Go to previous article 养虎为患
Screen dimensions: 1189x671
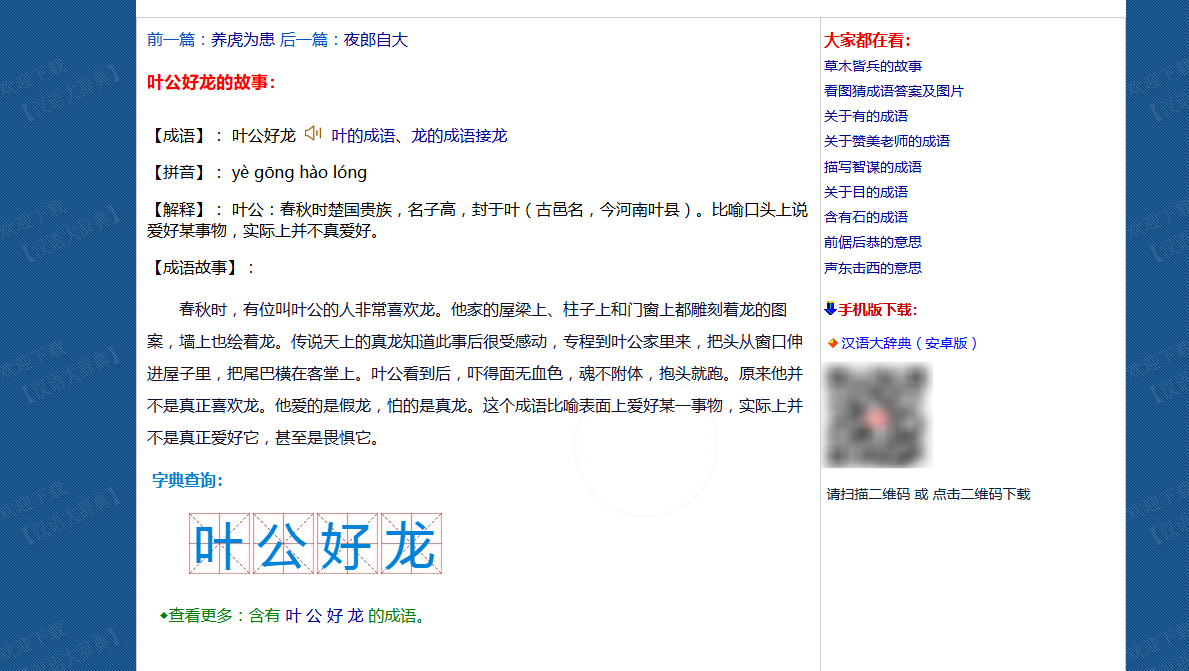[x=243, y=40]
